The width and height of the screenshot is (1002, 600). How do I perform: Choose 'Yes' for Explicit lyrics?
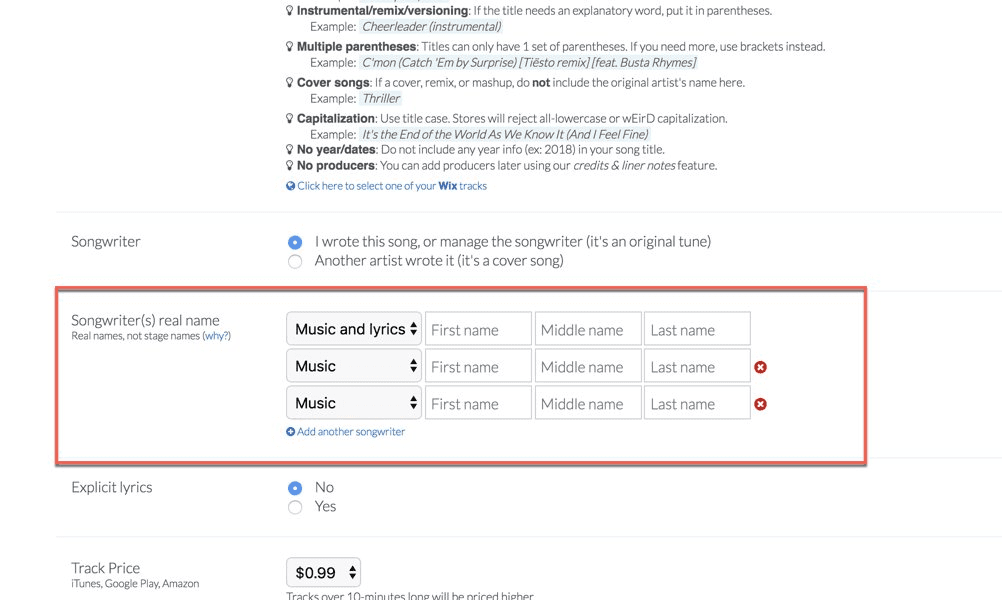(295, 507)
